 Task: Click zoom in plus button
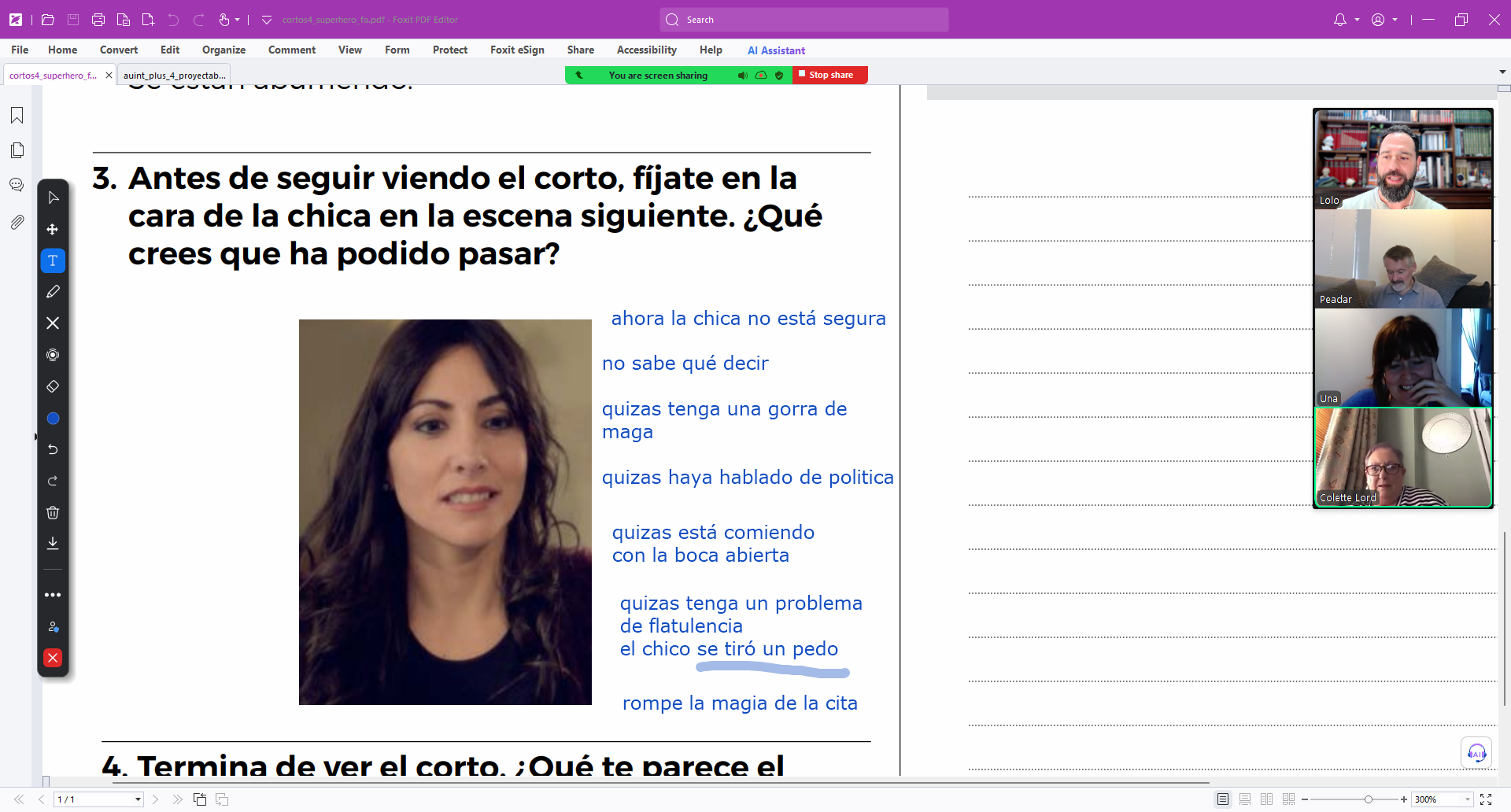(x=1403, y=799)
